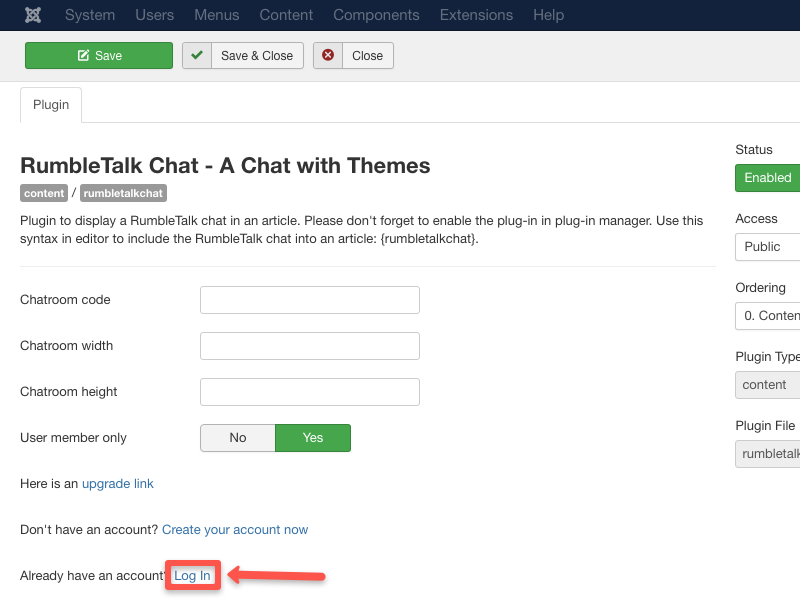Open the Help menu
Viewport: 800px width, 600px height.
[548, 15]
